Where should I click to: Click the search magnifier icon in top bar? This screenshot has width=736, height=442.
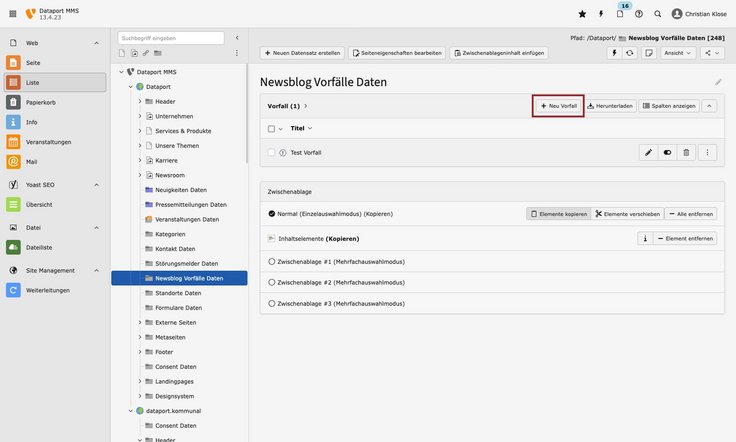(657, 14)
